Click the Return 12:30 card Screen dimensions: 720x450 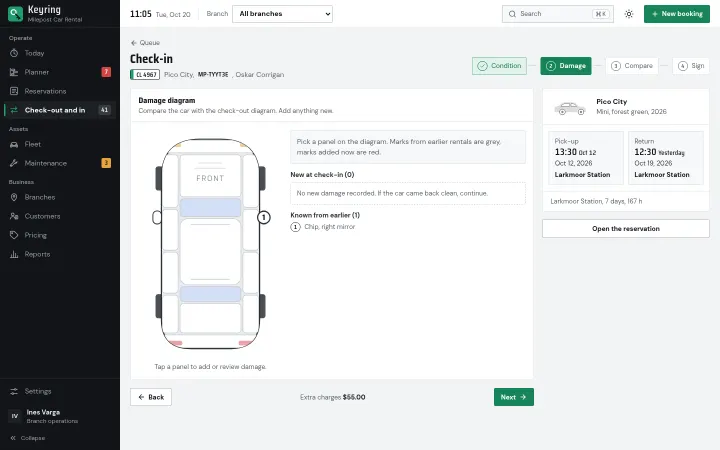click(666, 158)
